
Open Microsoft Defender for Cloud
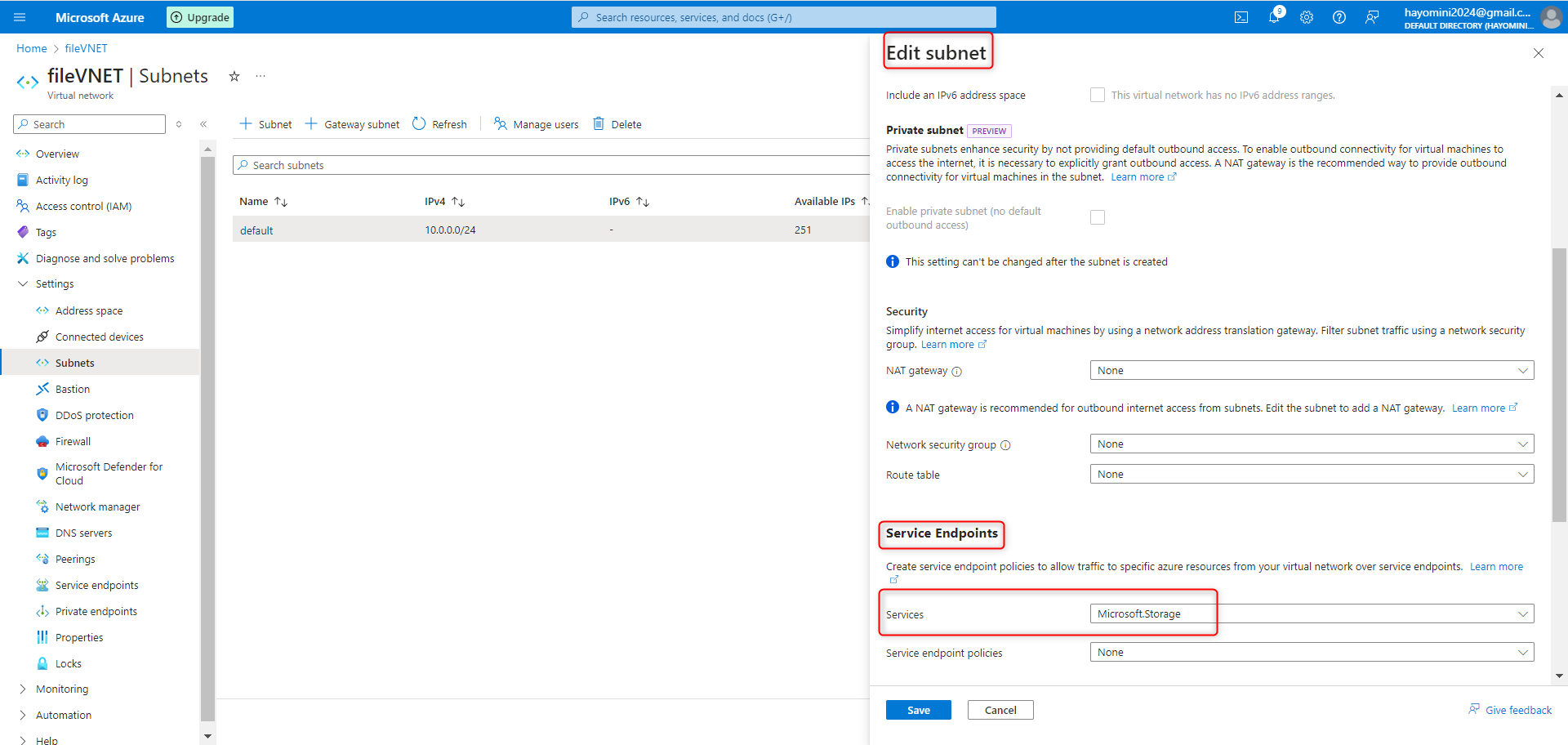coord(109,474)
